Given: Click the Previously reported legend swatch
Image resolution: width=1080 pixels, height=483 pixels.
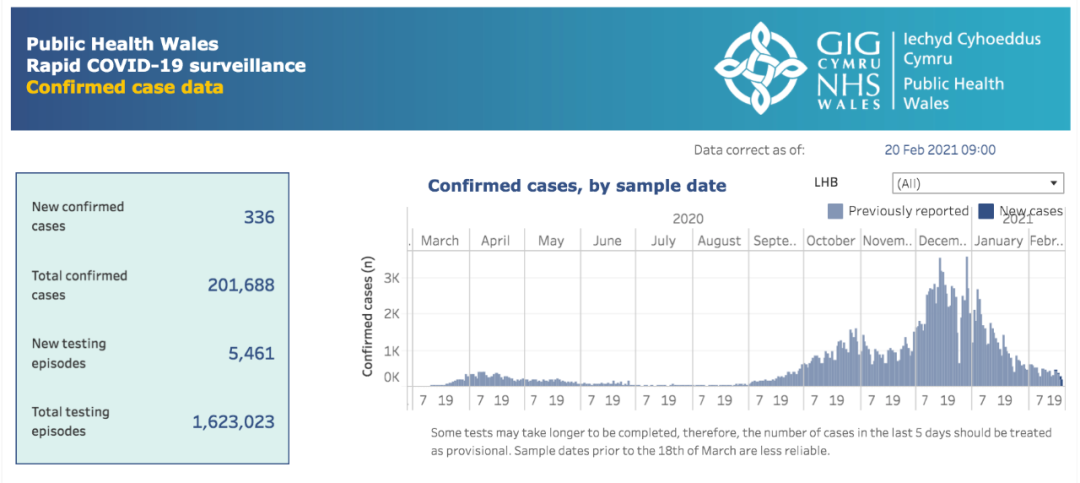Looking at the screenshot, I should click(x=835, y=211).
